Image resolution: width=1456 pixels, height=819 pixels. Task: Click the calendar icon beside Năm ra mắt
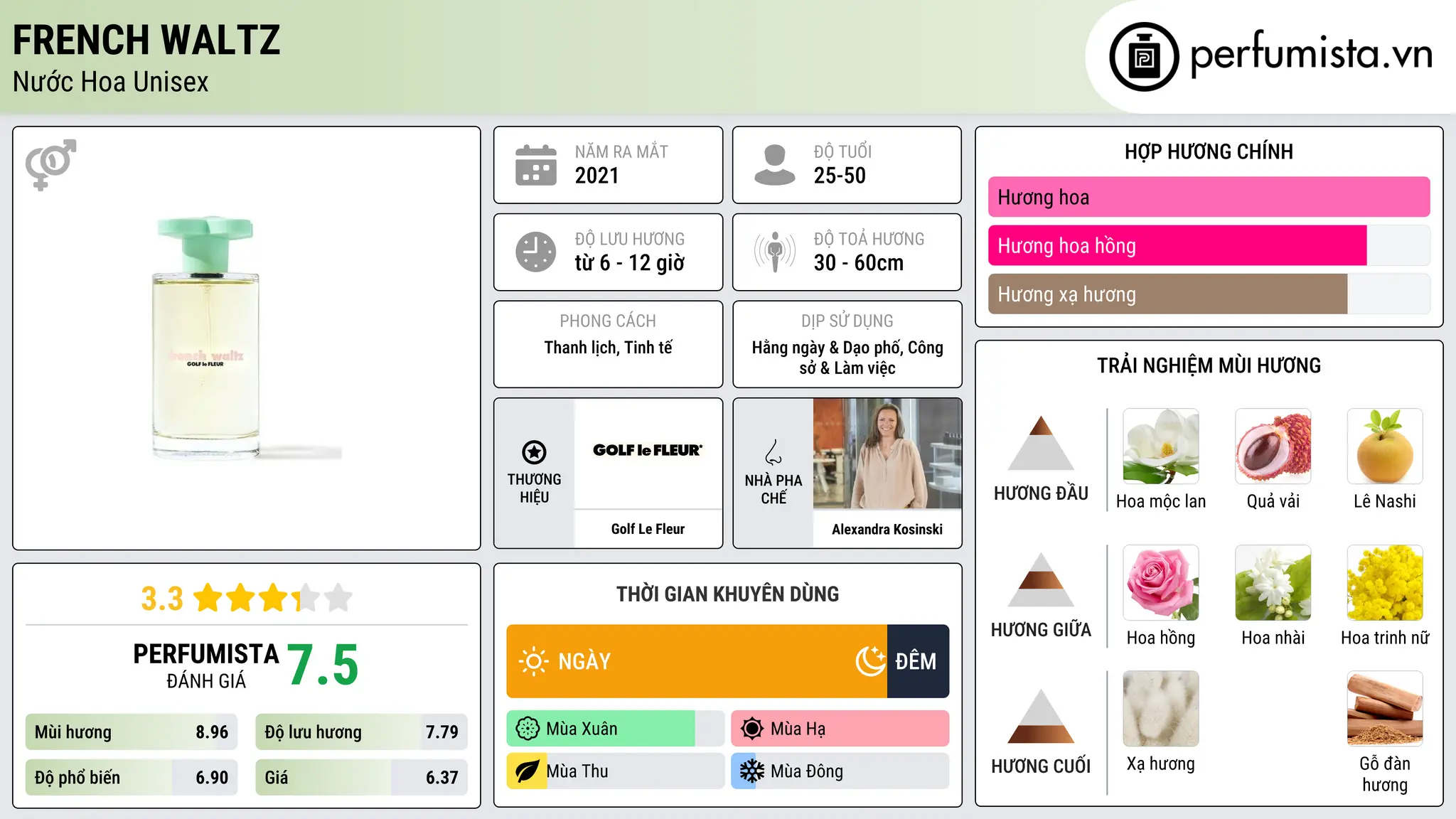click(x=536, y=165)
